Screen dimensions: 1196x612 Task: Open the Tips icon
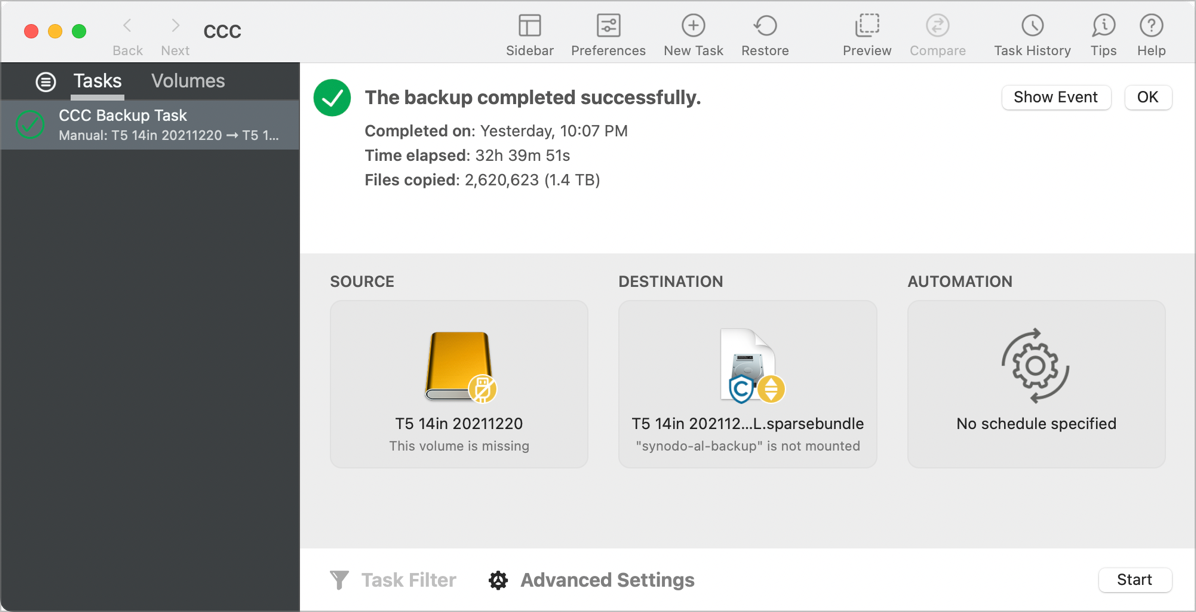pos(1103,26)
